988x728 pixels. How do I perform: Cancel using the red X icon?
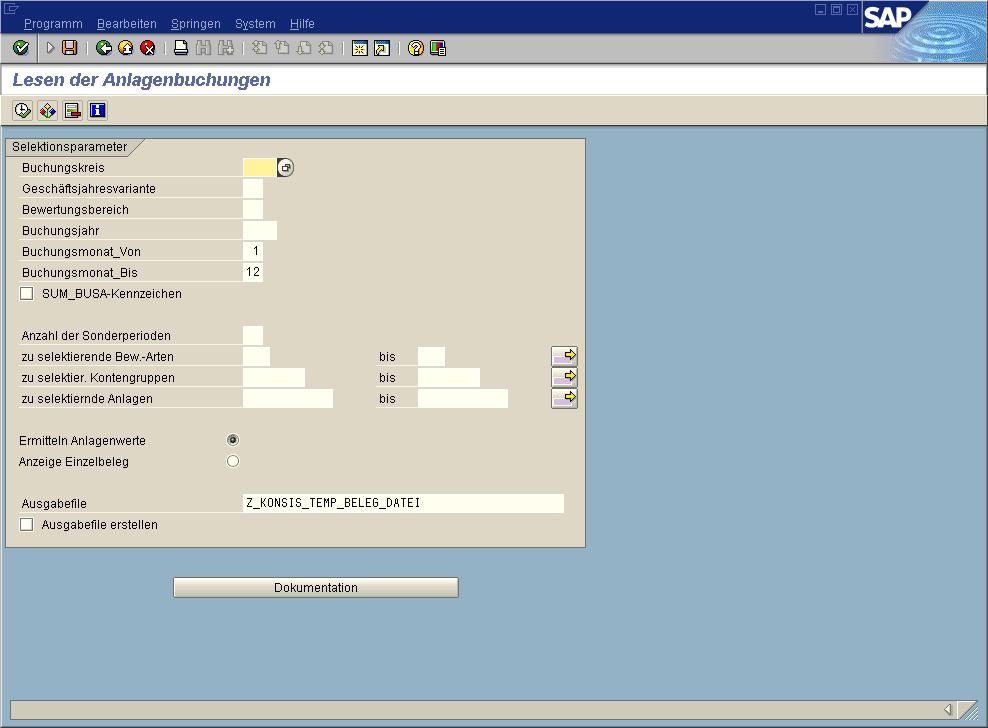[148, 48]
